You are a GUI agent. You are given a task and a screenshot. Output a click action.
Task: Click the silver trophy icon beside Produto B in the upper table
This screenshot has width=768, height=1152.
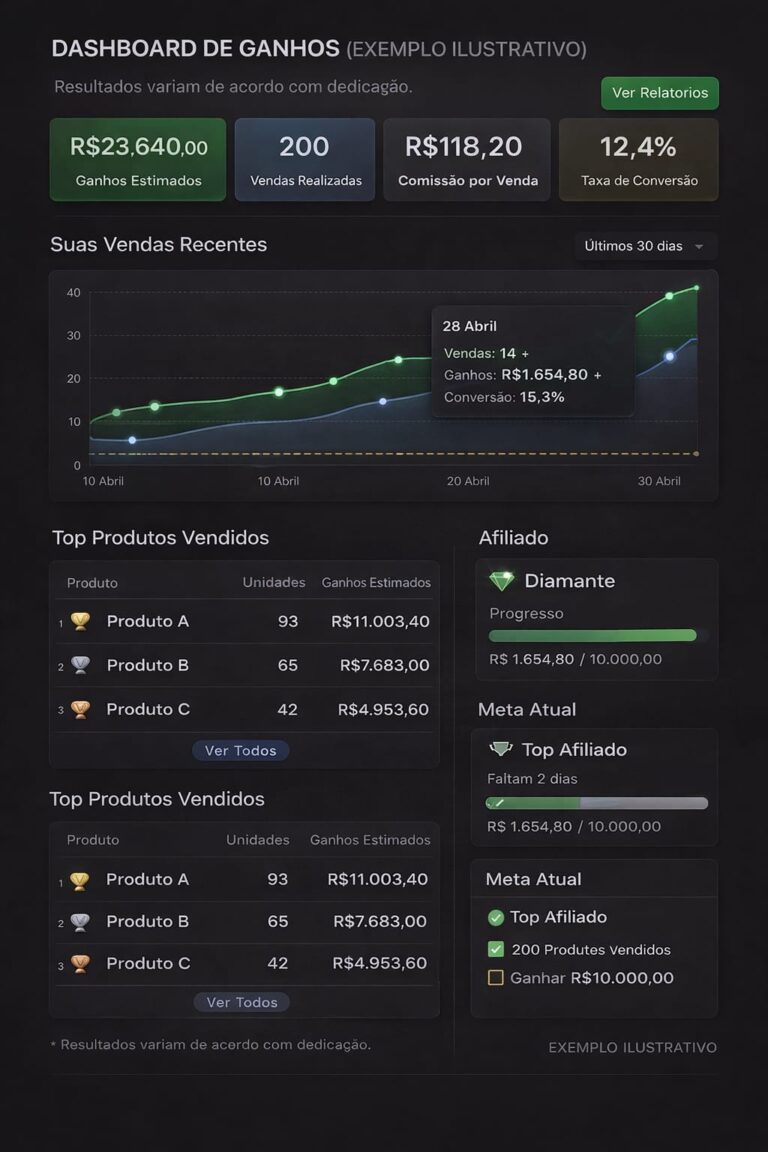pyautogui.click(x=81, y=665)
